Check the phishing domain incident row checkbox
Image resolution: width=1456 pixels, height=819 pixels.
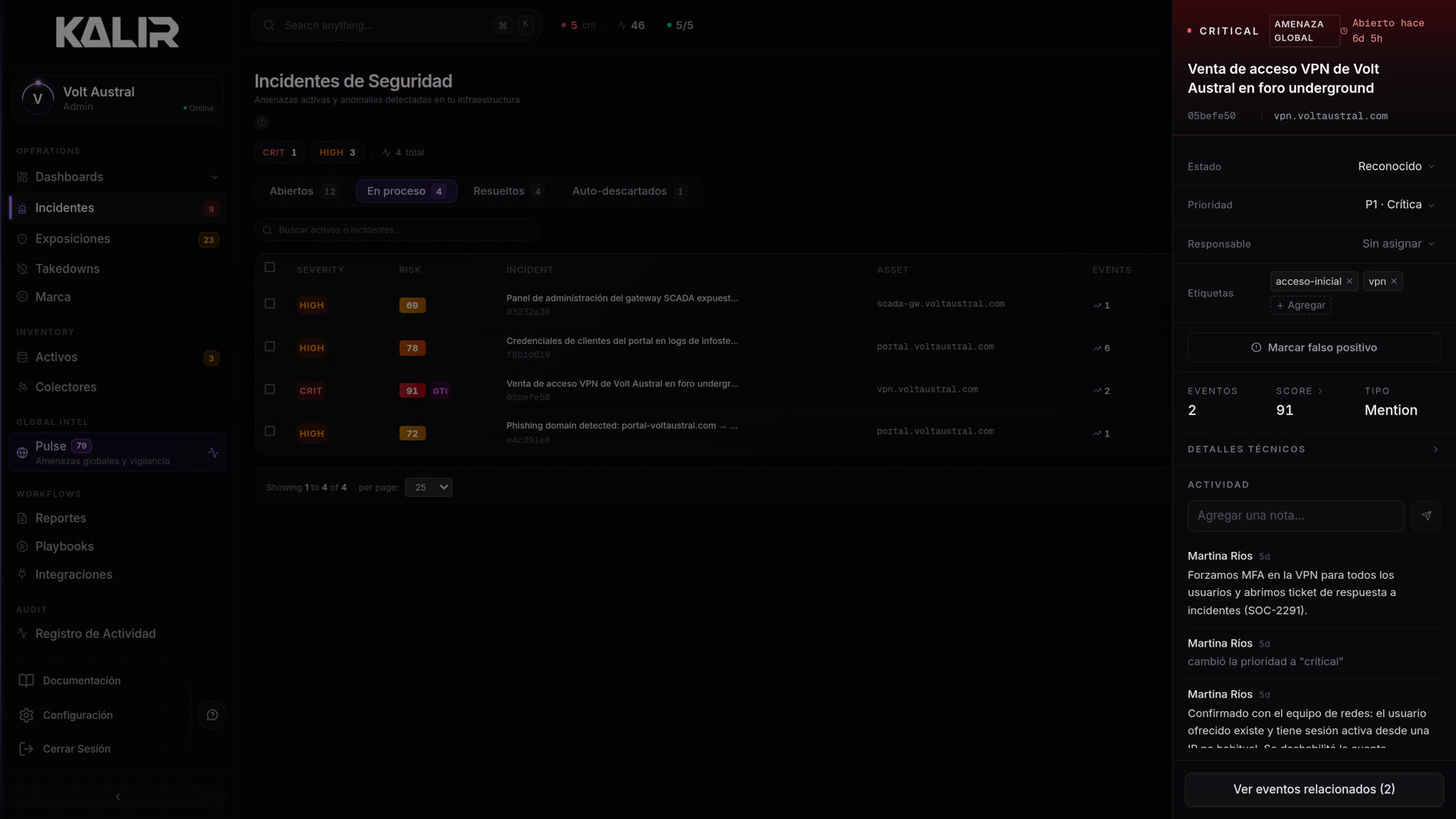click(x=270, y=431)
